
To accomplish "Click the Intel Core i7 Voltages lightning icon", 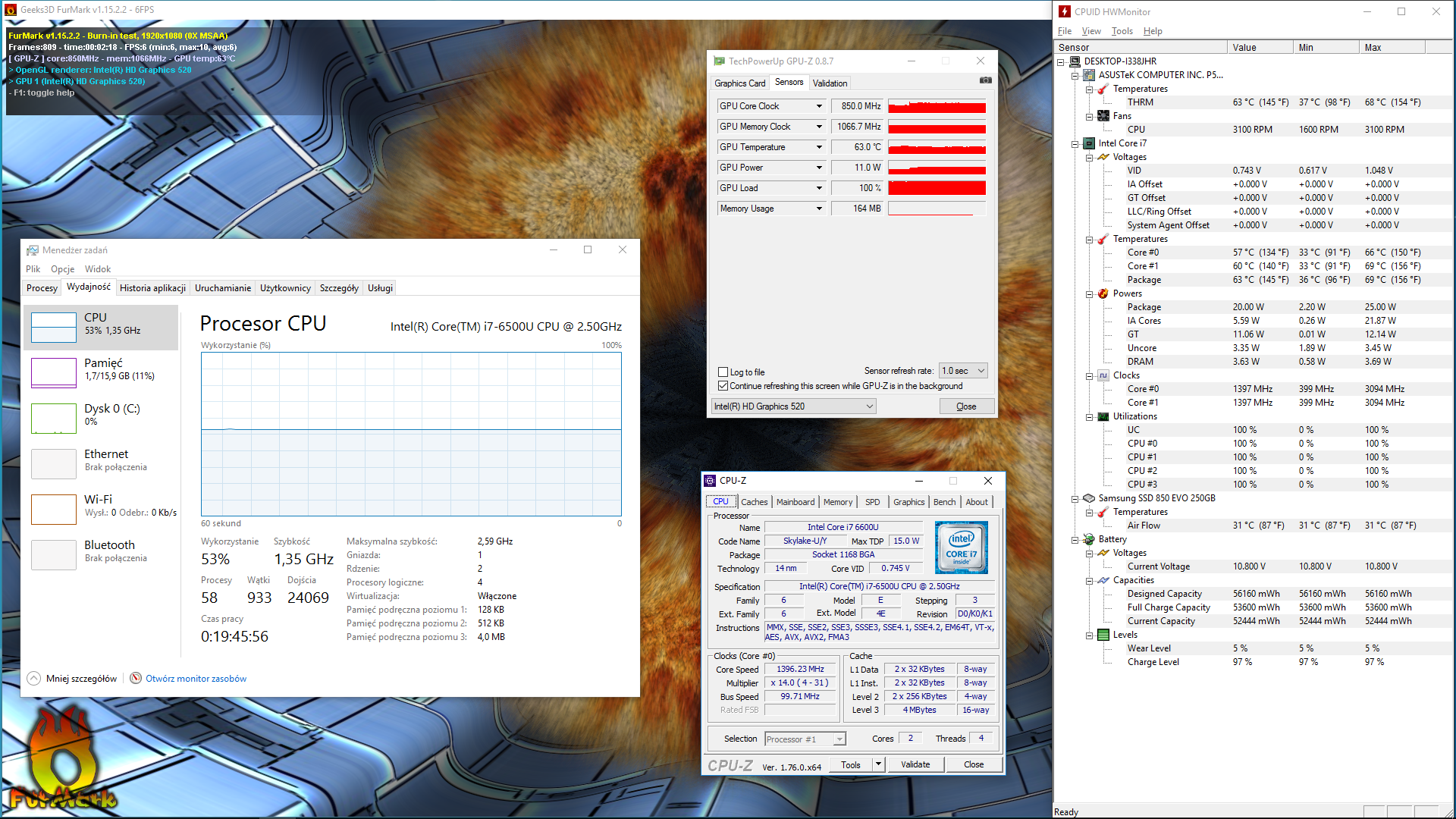I will pos(1103,157).
